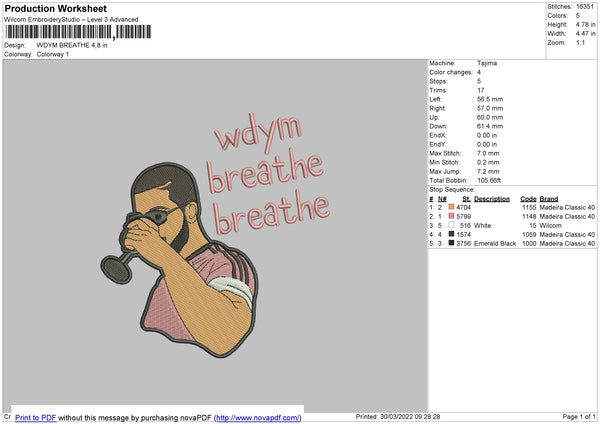Viewport: 600px width, 424px height.
Task: Open the www.novapdf.com hyperlink
Action: point(258,418)
